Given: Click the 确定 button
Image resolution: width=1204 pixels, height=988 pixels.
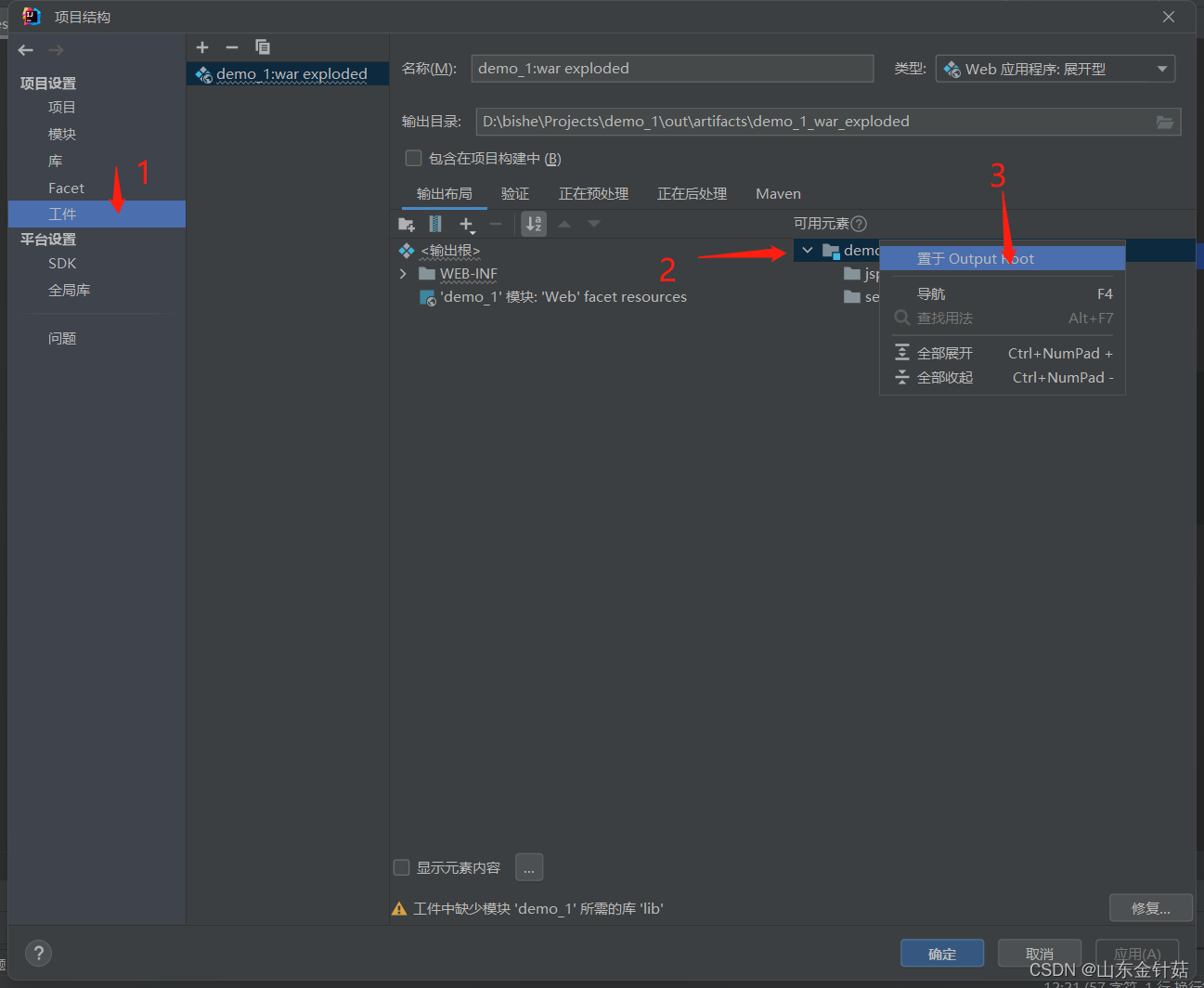Looking at the screenshot, I should (942, 954).
